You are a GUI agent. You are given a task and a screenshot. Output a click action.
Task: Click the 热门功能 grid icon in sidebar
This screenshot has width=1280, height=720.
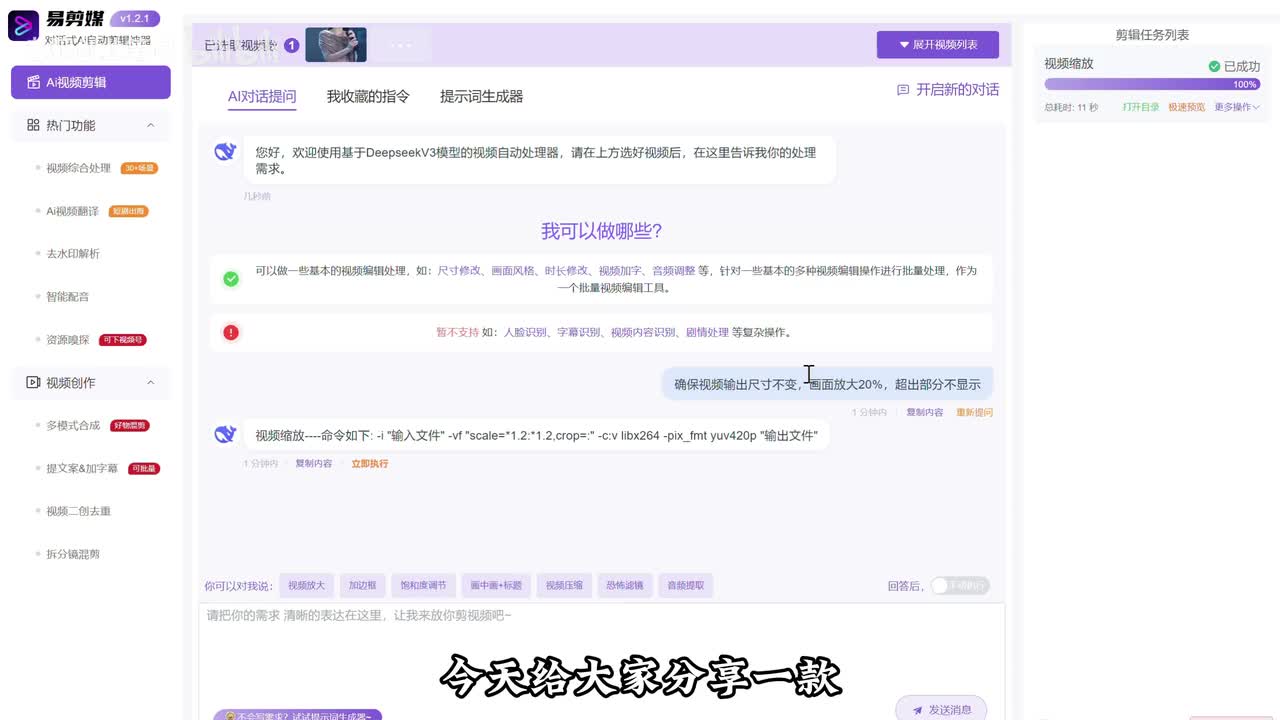click(x=33, y=126)
